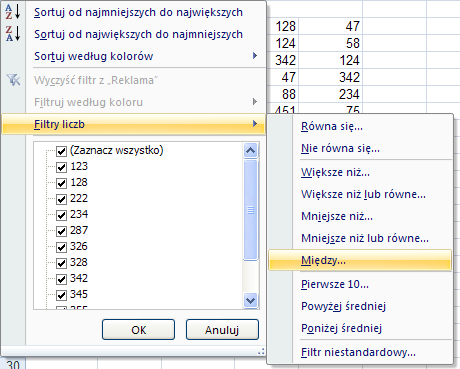Sort from smallest to largest
The width and height of the screenshot is (460, 369).
(x=138, y=12)
